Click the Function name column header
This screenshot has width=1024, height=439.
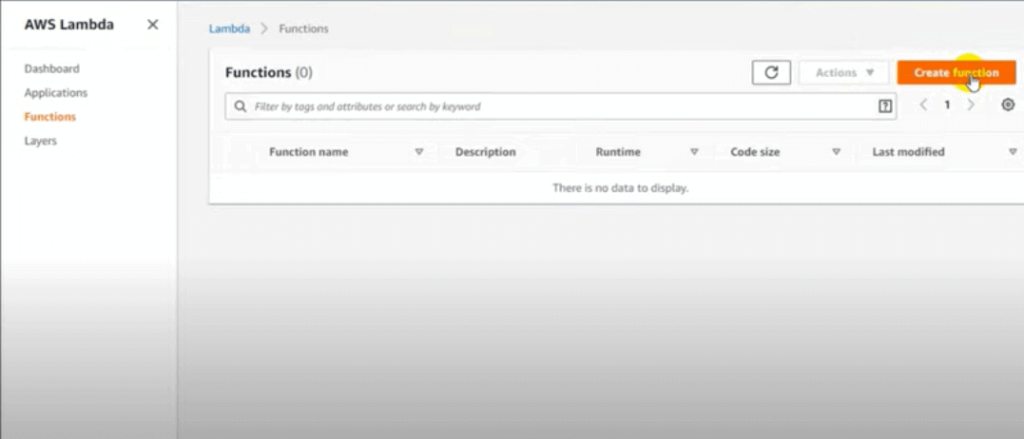pyautogui.click(x=308, y=152)
